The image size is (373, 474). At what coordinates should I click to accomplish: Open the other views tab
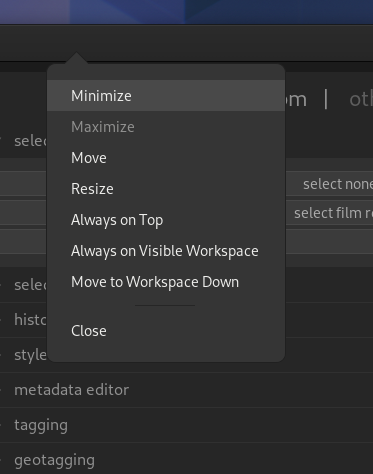pyautogui.click(x=361, y=99)
